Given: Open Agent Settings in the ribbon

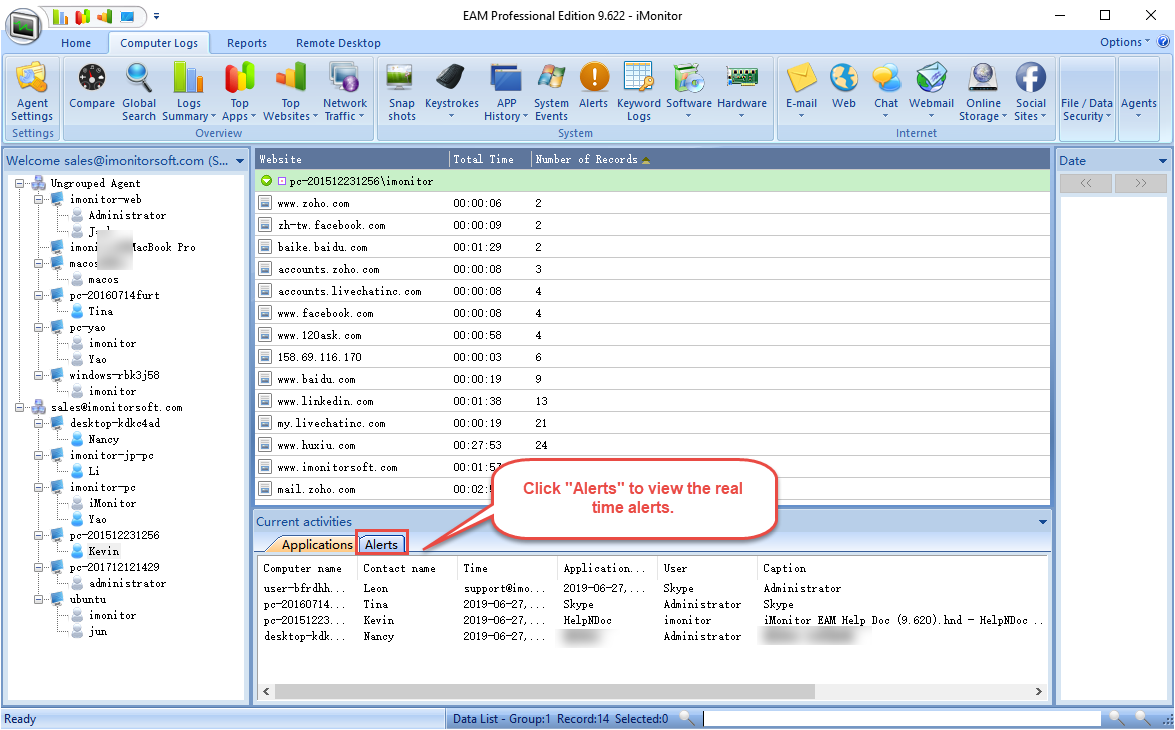Looking at the screenshot, I should [x=32, y=92].
